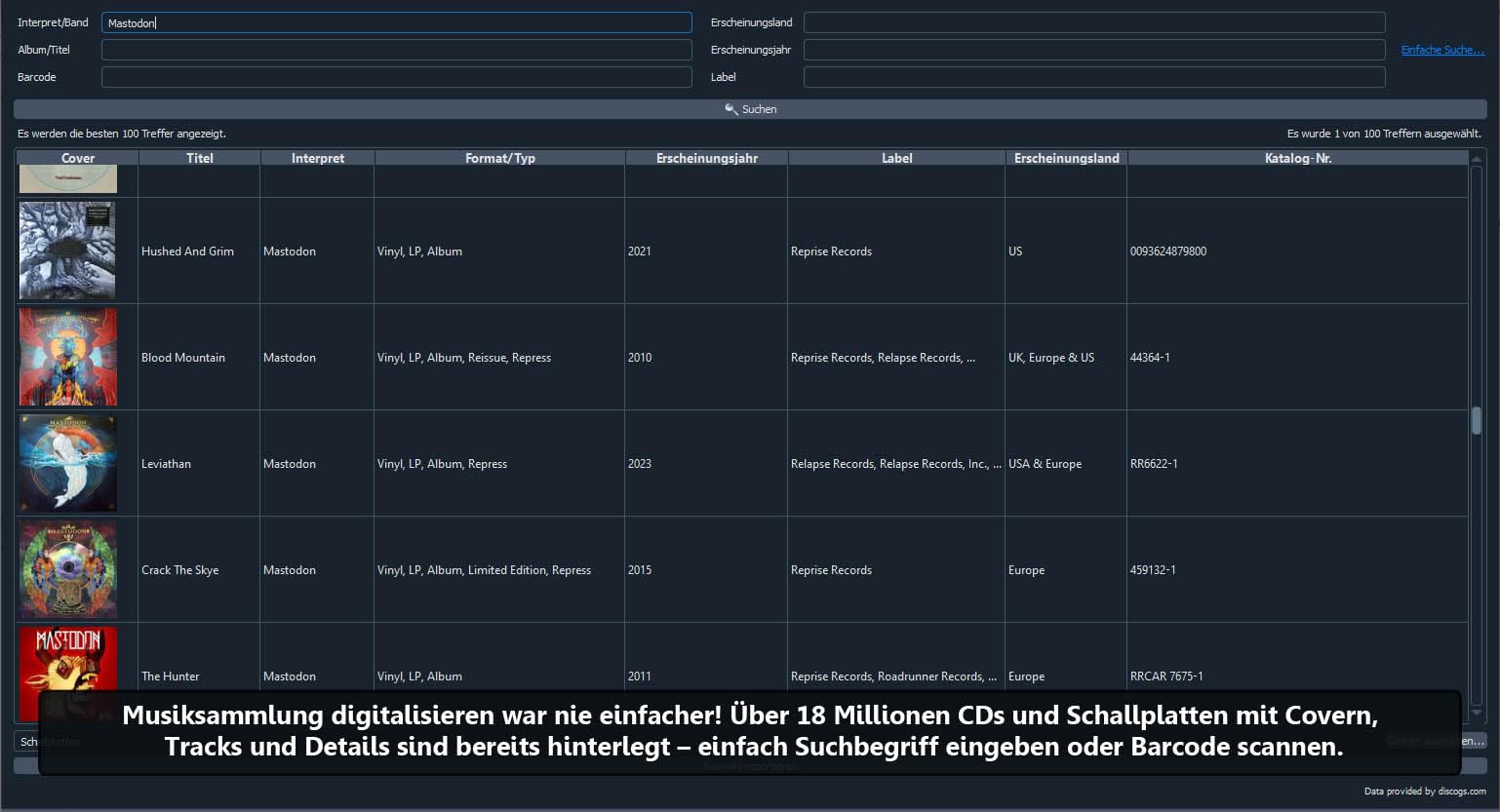Click the Erscheinungsland input field
Image resolution: width=1500 pixels, height=812 pixels.
(x=1094, y=22)
